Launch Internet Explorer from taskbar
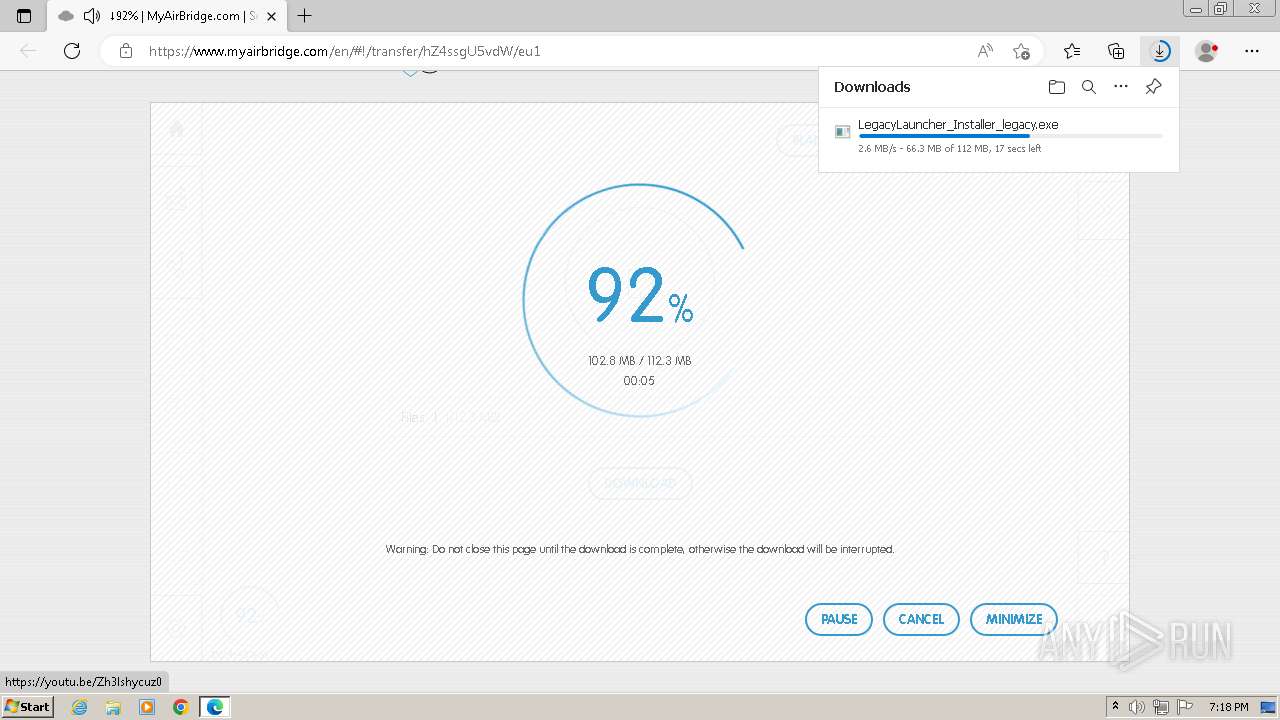The width and height of the screenshot is (1280, 720). click(79, 707)
